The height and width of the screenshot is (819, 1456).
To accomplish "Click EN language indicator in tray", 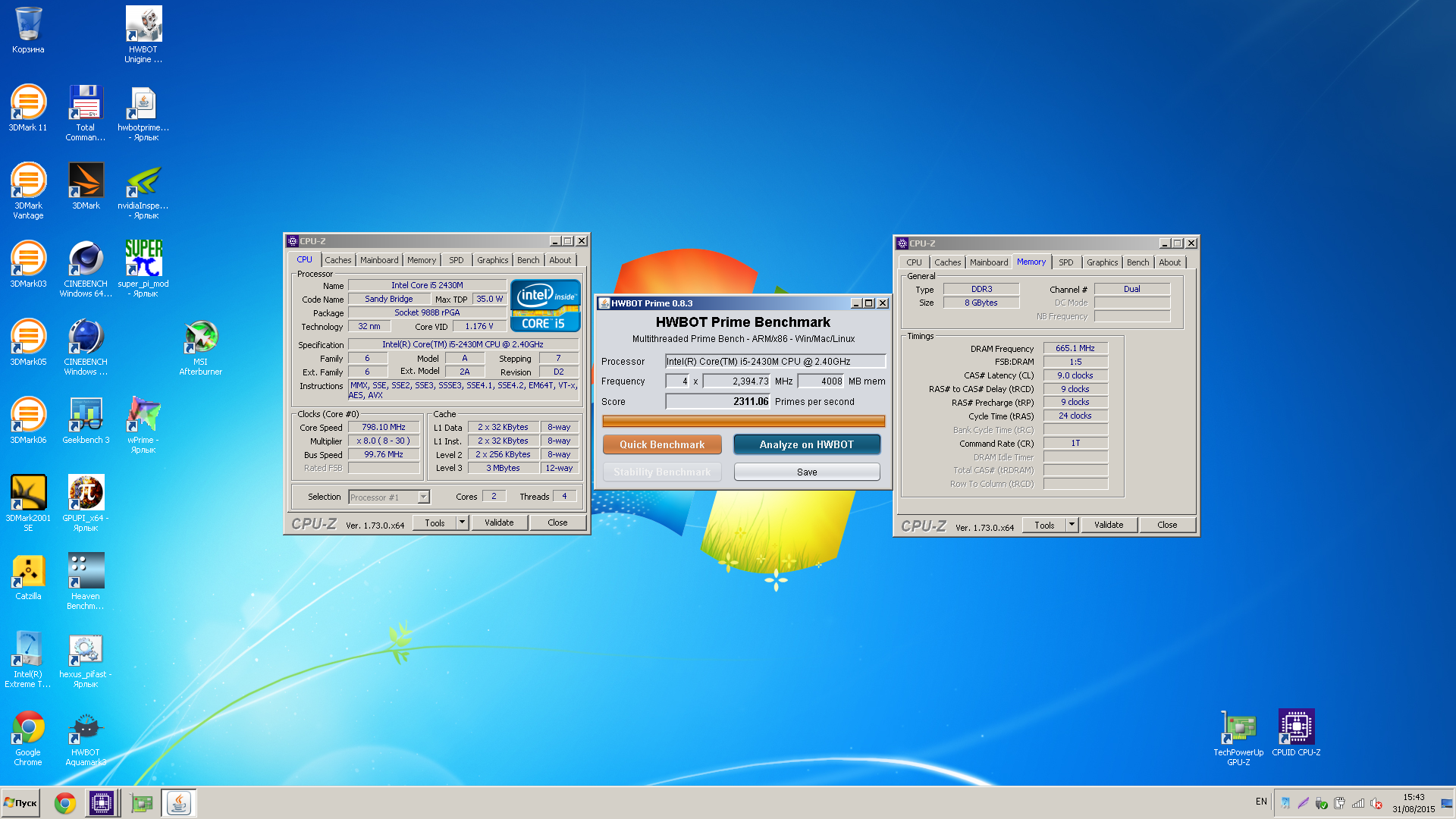I will pyautogui.click(x=1261, y=802).
